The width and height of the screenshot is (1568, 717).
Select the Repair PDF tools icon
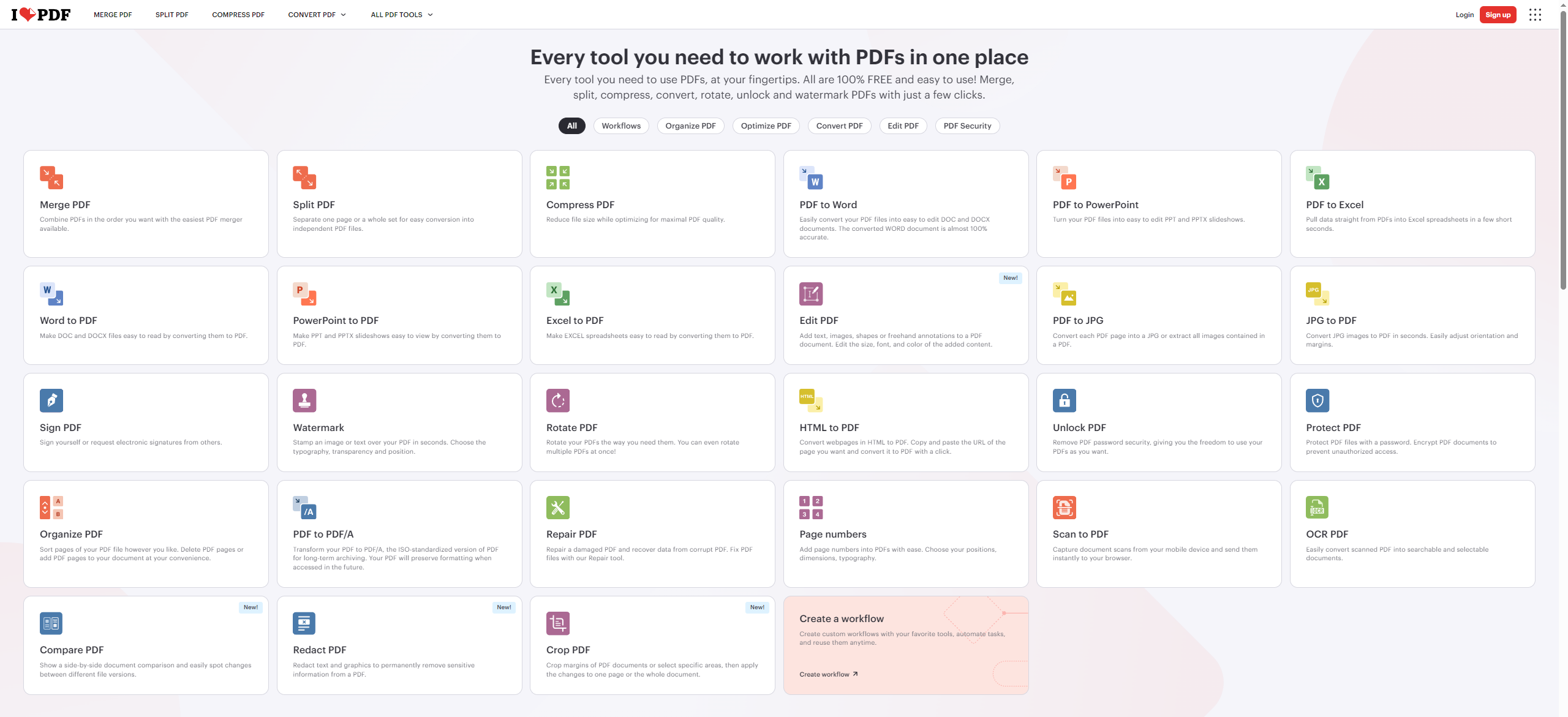point(557,507)
